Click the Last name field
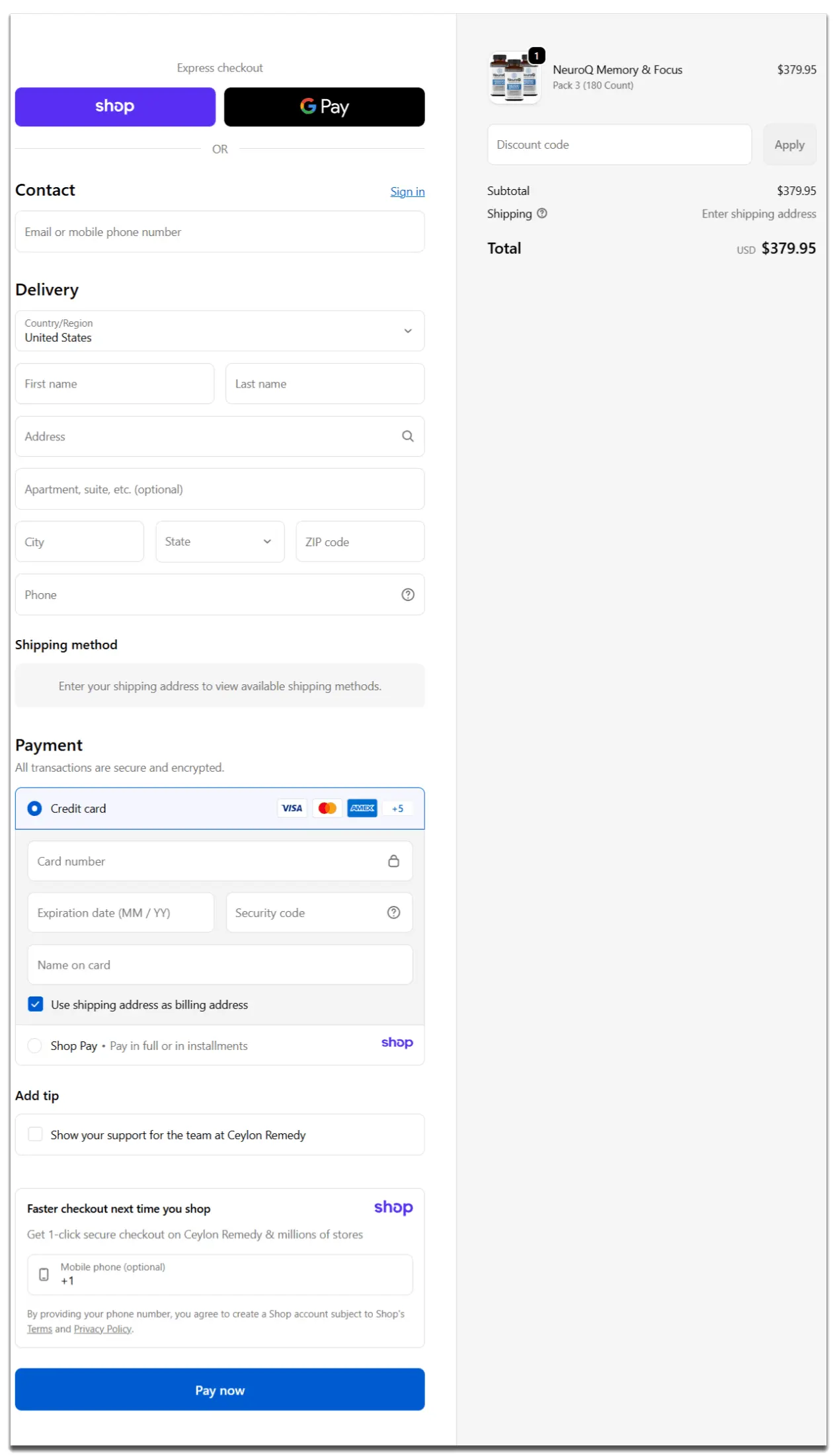The height and width of the screenshot is (1456, 837). click(x=325, y=384)
